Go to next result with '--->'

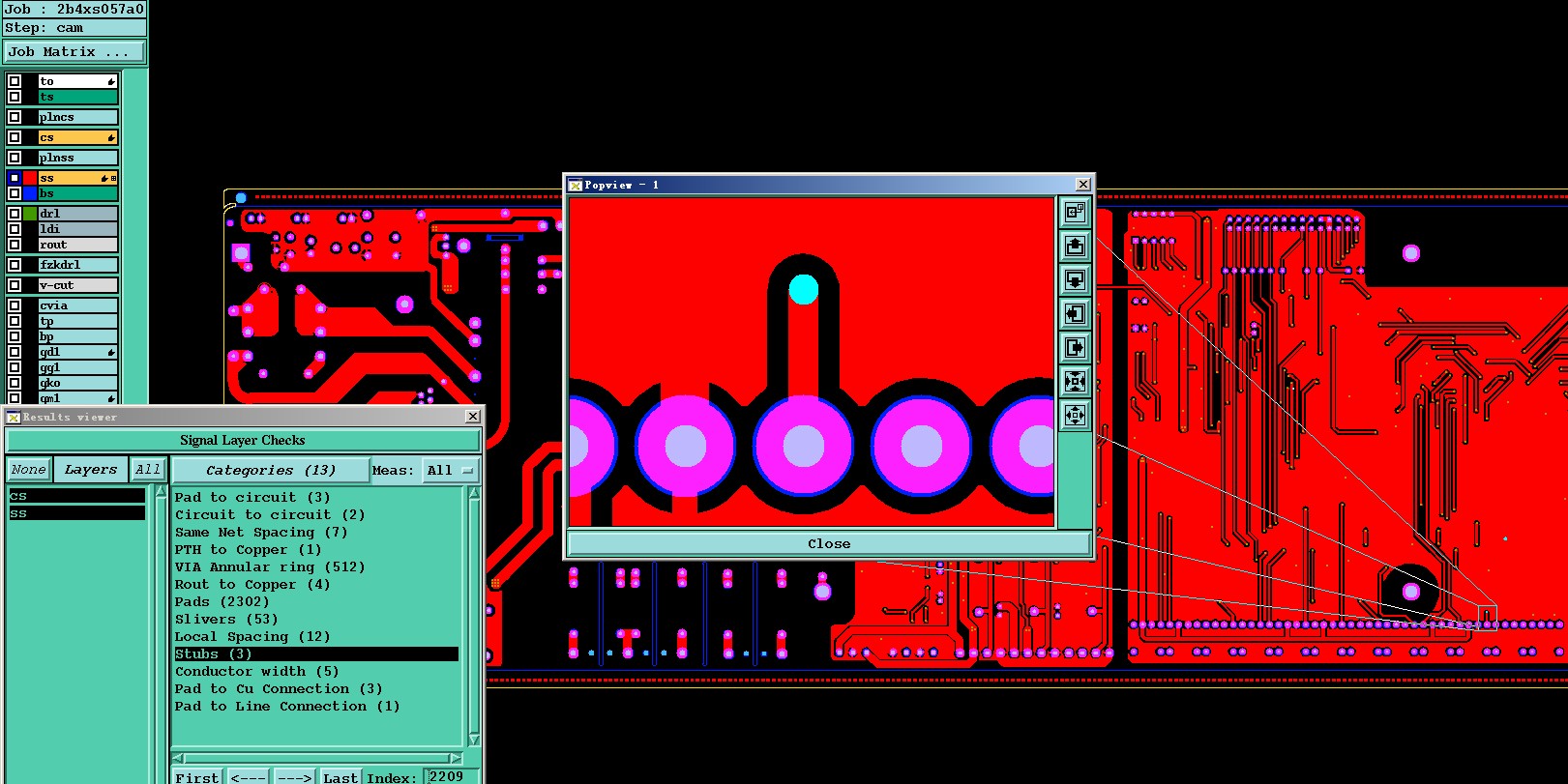294,776
